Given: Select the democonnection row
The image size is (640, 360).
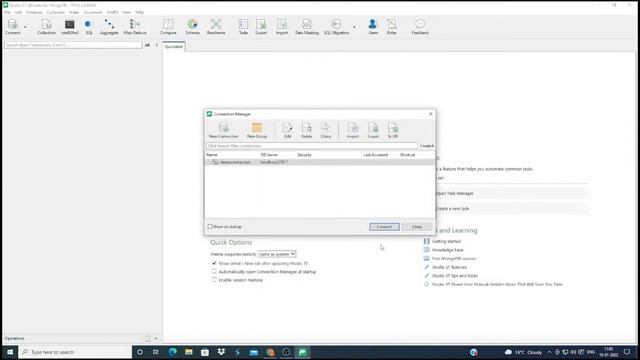Looking at the screenshot, I should 319,162.
